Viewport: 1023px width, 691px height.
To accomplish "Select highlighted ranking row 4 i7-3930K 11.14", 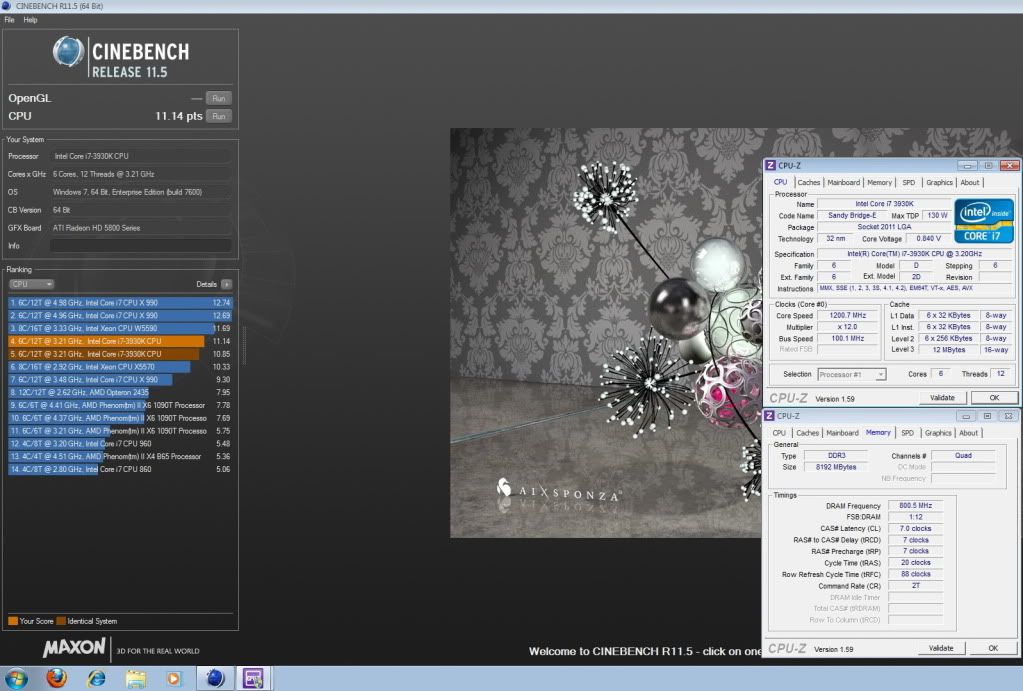I will [120, 341].
